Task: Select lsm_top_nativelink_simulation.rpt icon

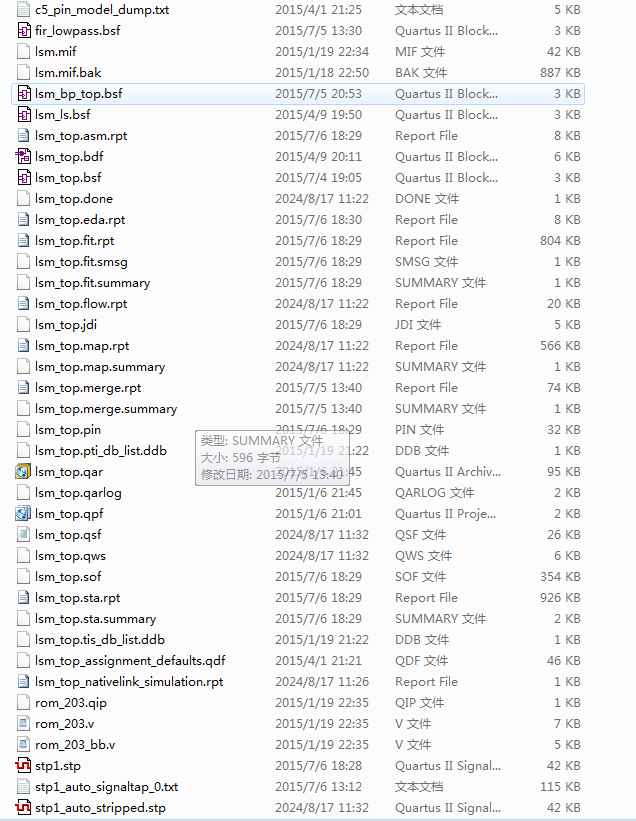Action: (x=24, y=682)
